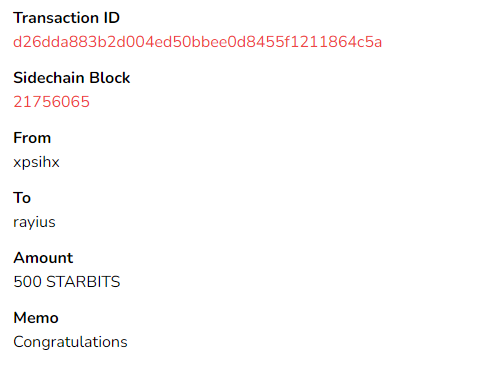Click the number 500 in the amount

[x=27, y=282]
